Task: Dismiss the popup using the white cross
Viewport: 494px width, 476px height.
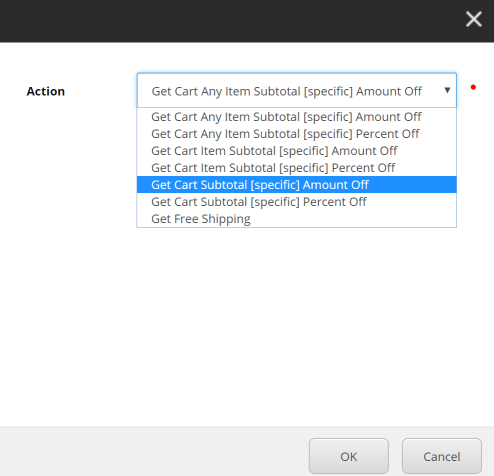Action: click(x=473, y=19)
